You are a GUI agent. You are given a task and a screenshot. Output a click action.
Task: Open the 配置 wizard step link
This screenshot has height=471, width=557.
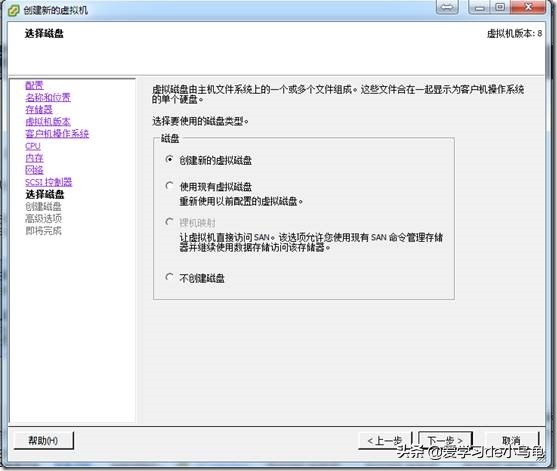(34, 85)
